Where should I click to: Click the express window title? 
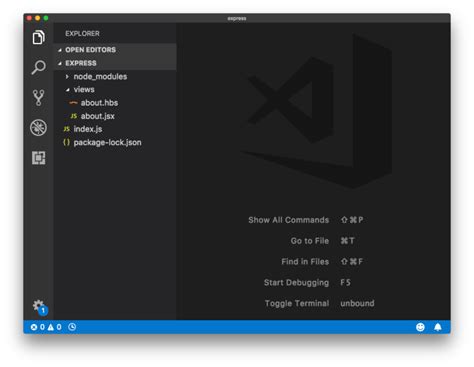coord(237,18)
